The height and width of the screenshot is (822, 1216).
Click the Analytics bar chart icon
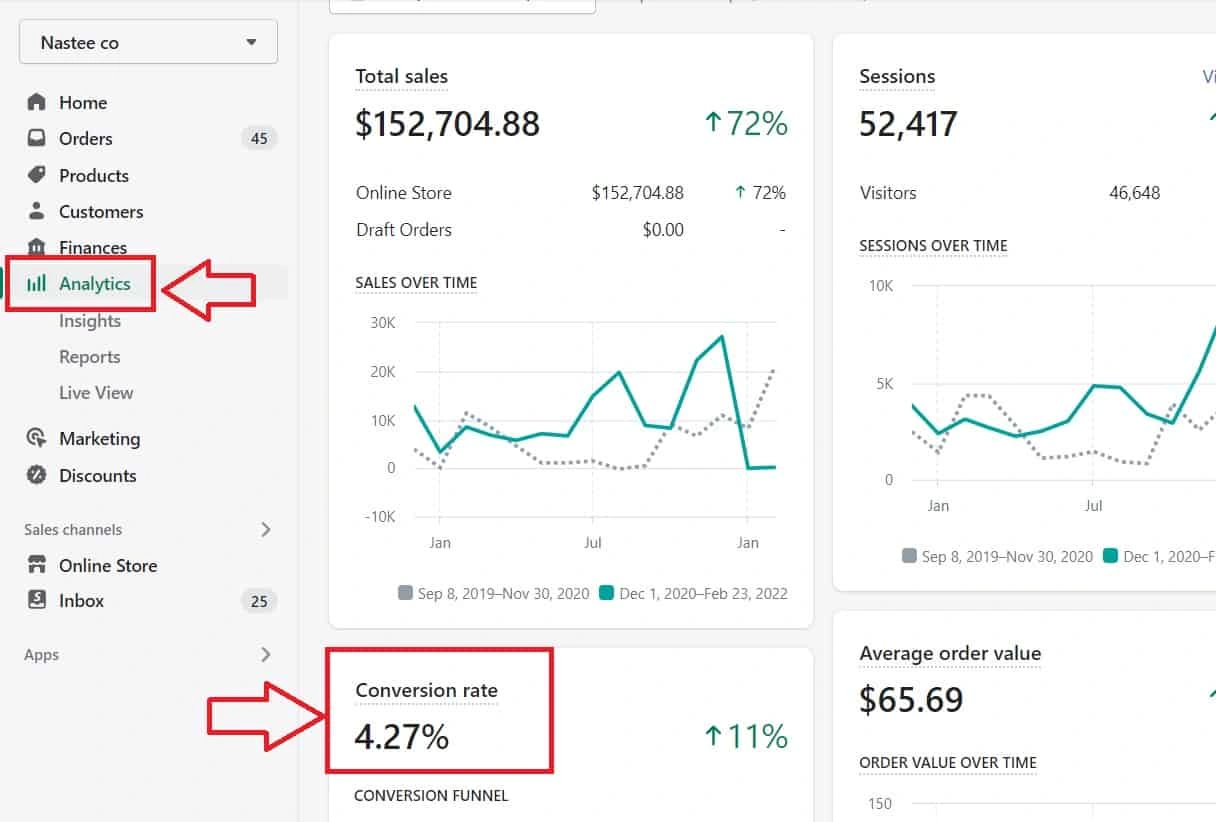pos(37,284)
